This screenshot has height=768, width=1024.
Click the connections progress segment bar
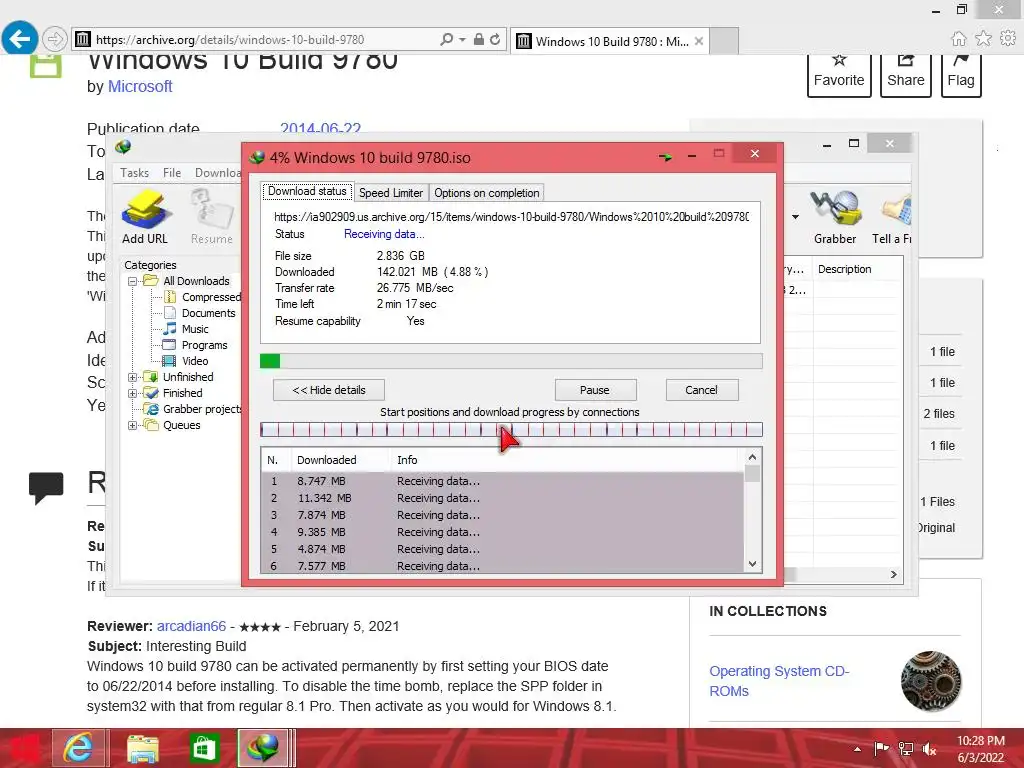click(511, 430)
